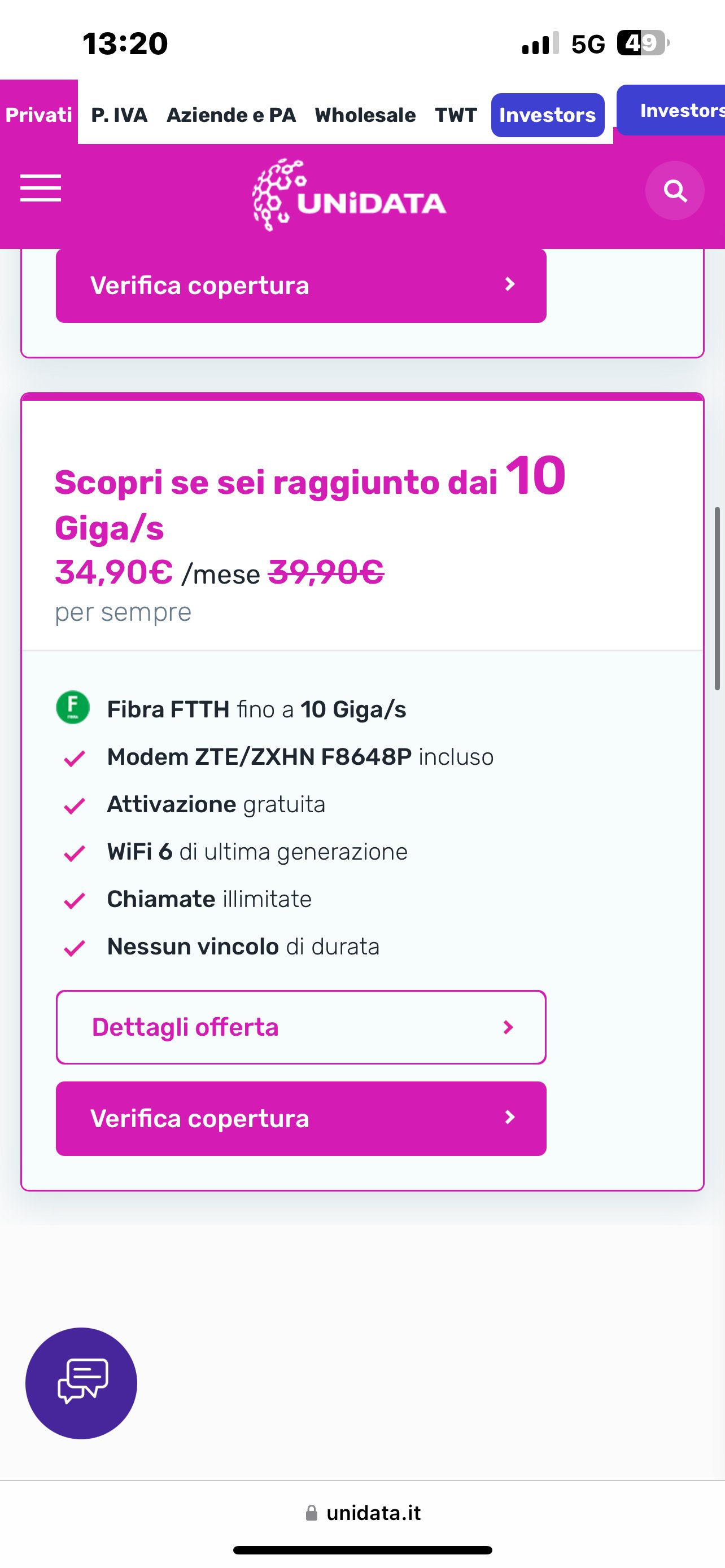Image resolution: width=725 pixels, height=1568 pixels.
Task: Select the P. IVA tab
Action: point(119,115)
